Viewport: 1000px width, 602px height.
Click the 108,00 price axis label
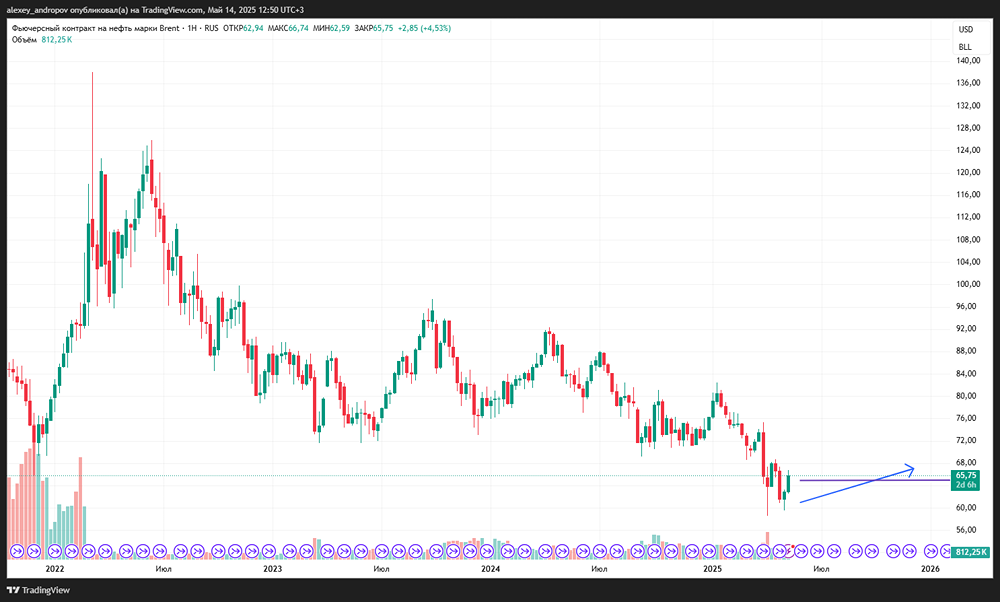coord(968,240)
